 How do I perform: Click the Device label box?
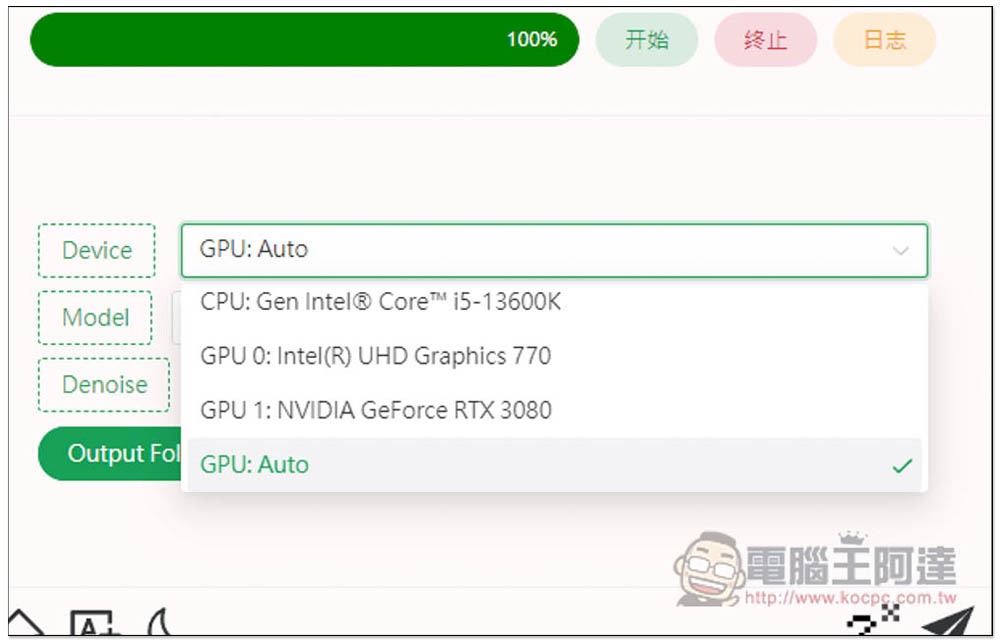(x=97, y=250)
